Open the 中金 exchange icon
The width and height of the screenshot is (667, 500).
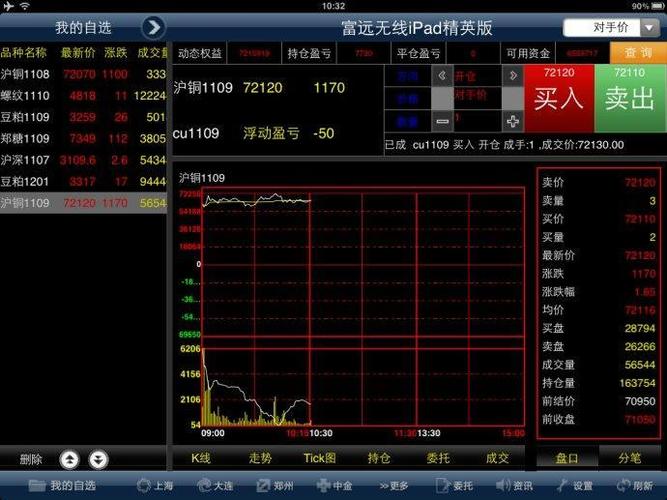pyautogui.click(x=334, y=485)
